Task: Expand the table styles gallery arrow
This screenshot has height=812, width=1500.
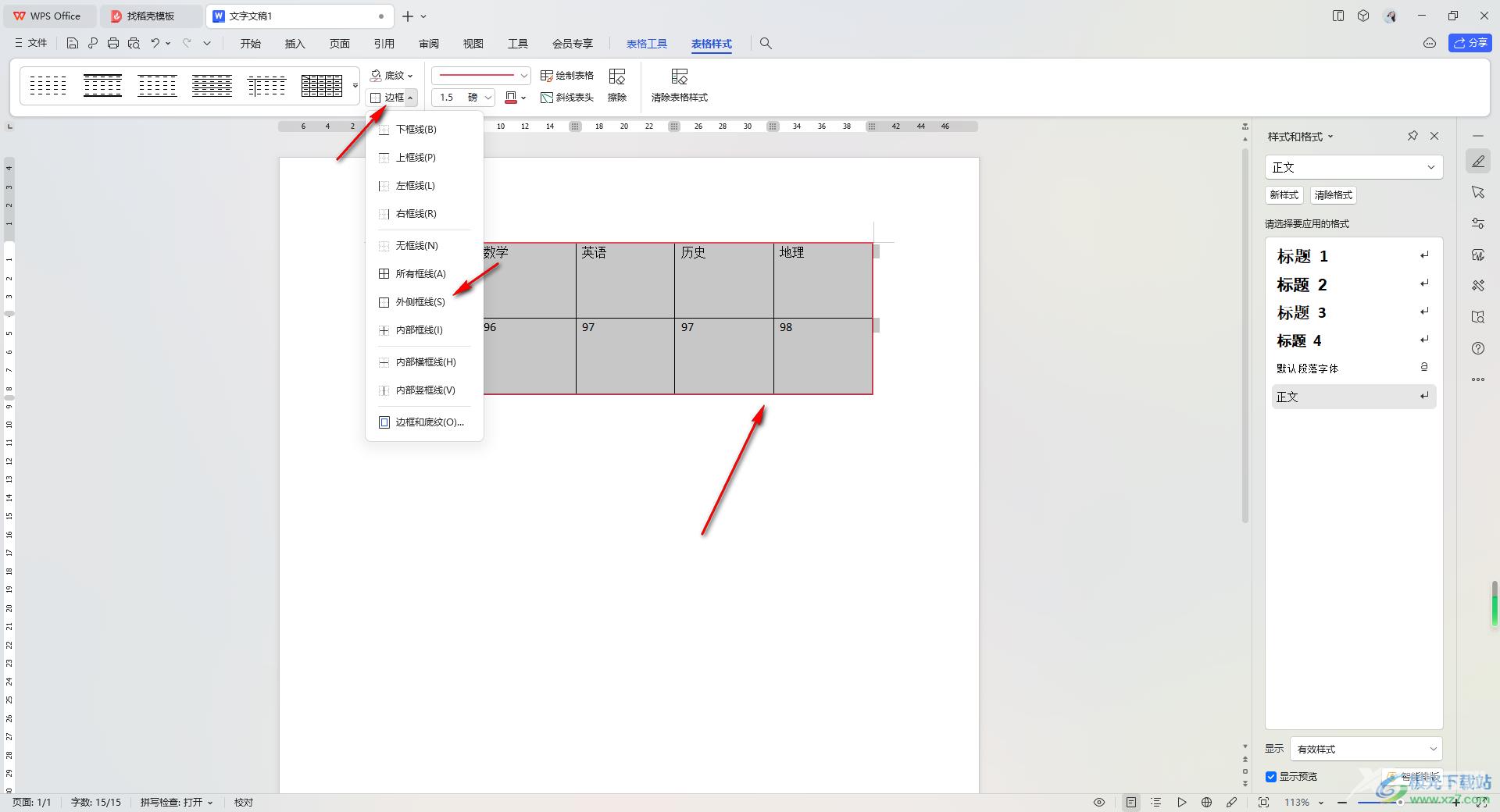Action: (355, 85)
